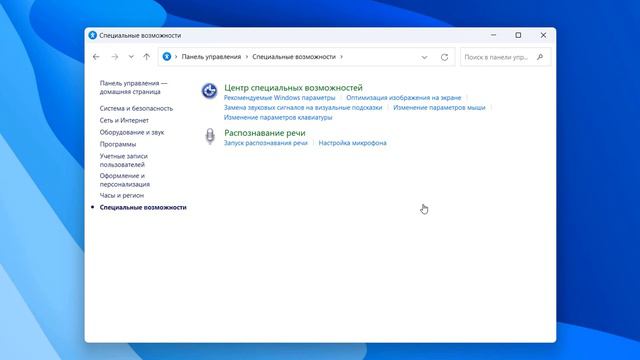The height and width of the screenshot is (360, 640).
Task: Go up one level with up arrow
Action: (147, 57)
